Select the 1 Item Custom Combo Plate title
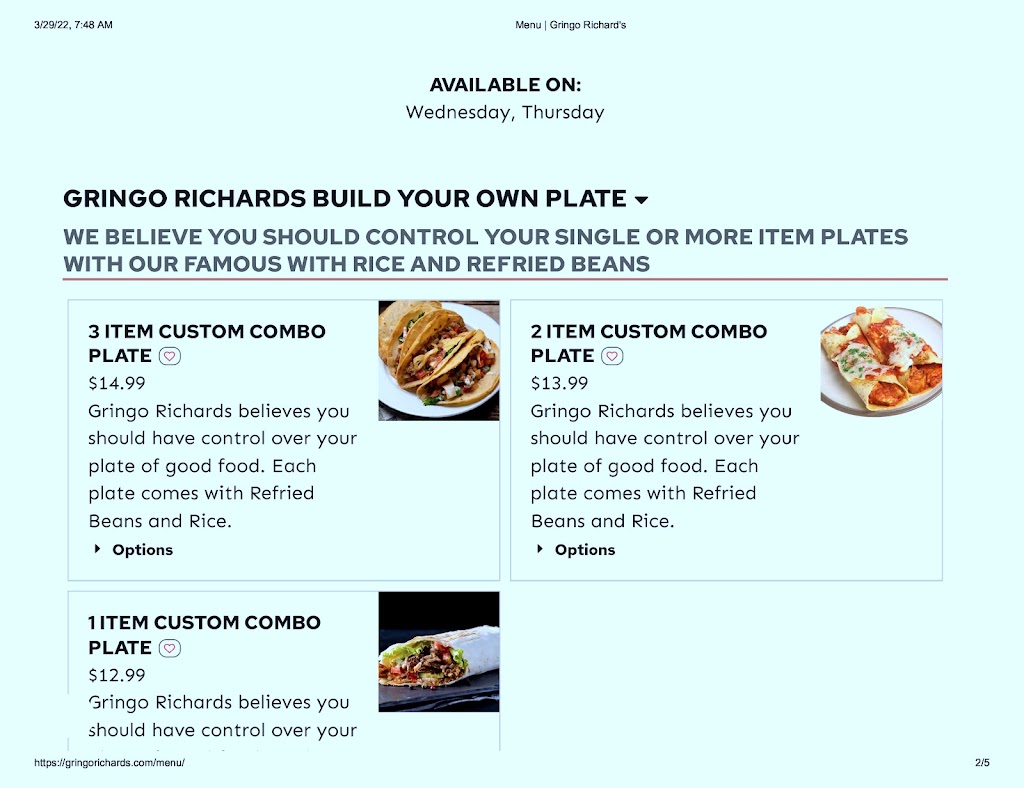 tap(204, 635)
